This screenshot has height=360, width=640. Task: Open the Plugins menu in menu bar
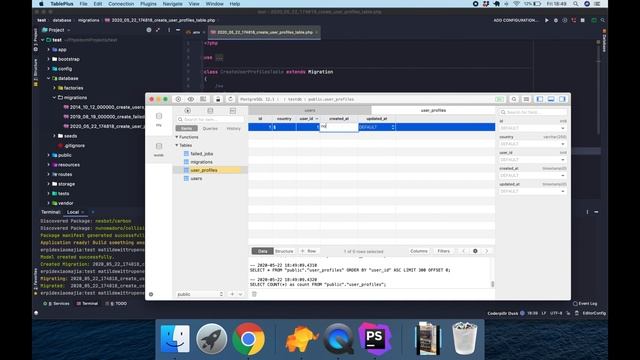tap(148, 4)
